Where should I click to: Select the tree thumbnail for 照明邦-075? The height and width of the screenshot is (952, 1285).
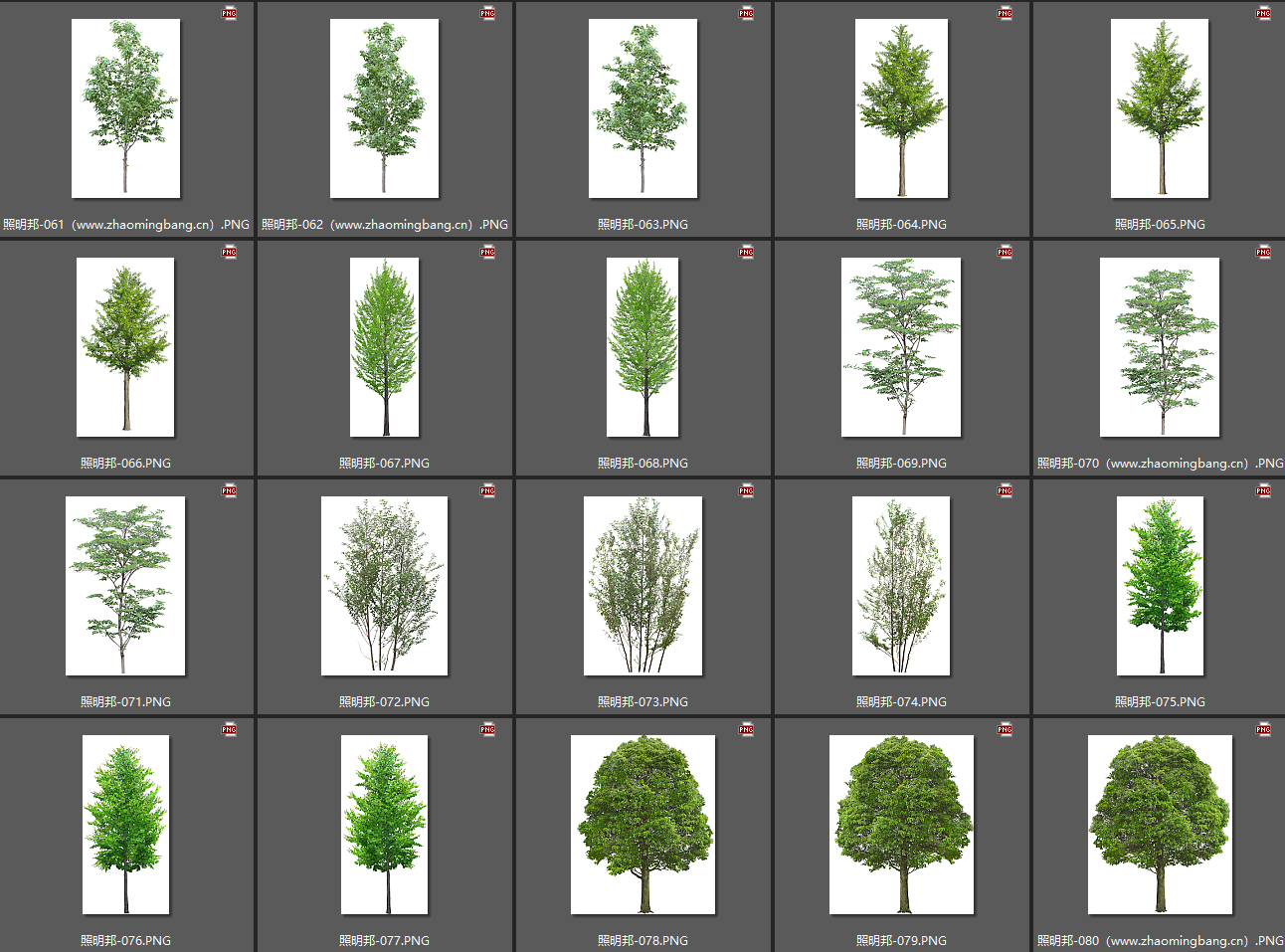(x=1160, y=586)
